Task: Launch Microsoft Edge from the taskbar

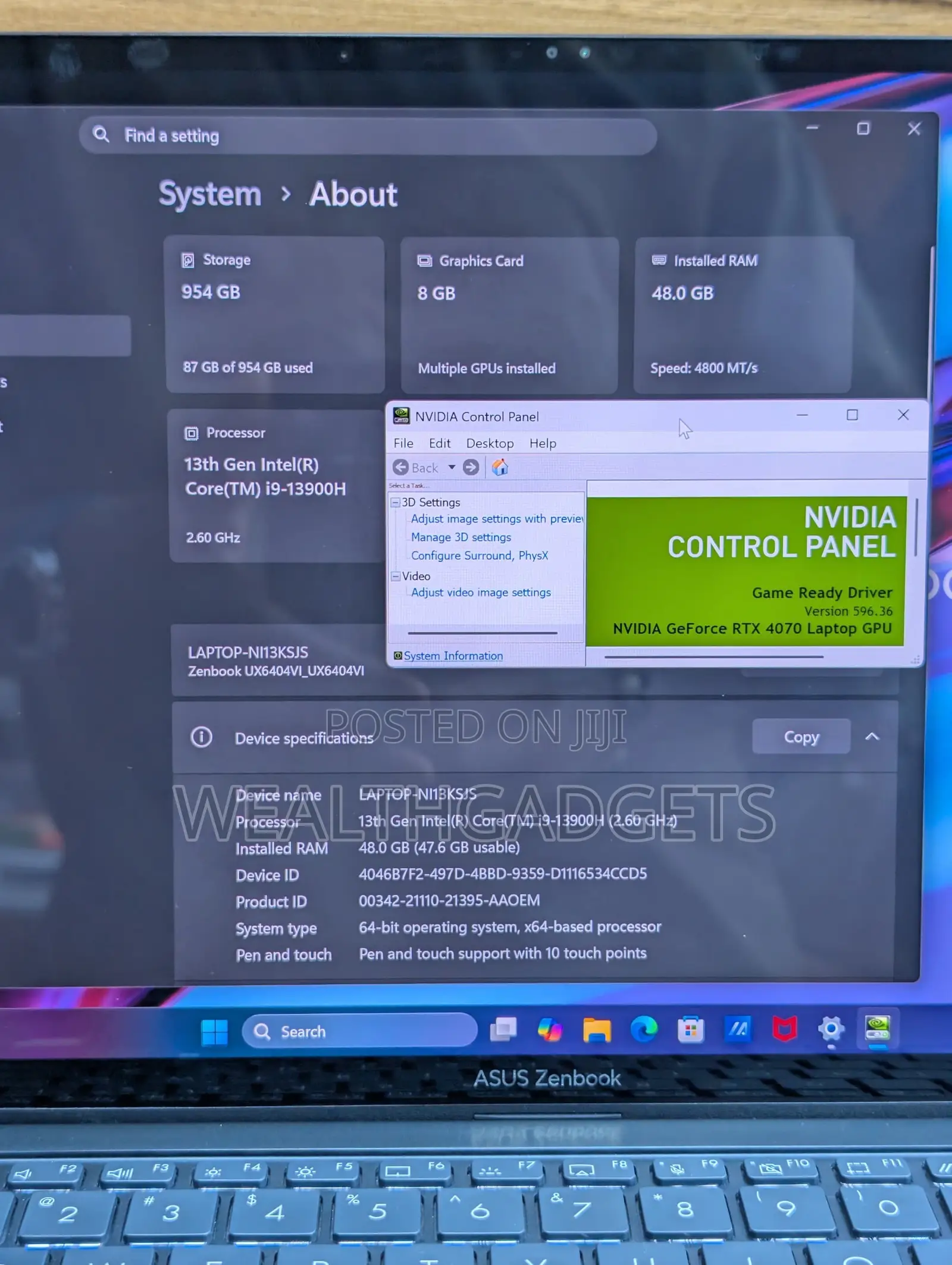Action: coord(644,1029)
